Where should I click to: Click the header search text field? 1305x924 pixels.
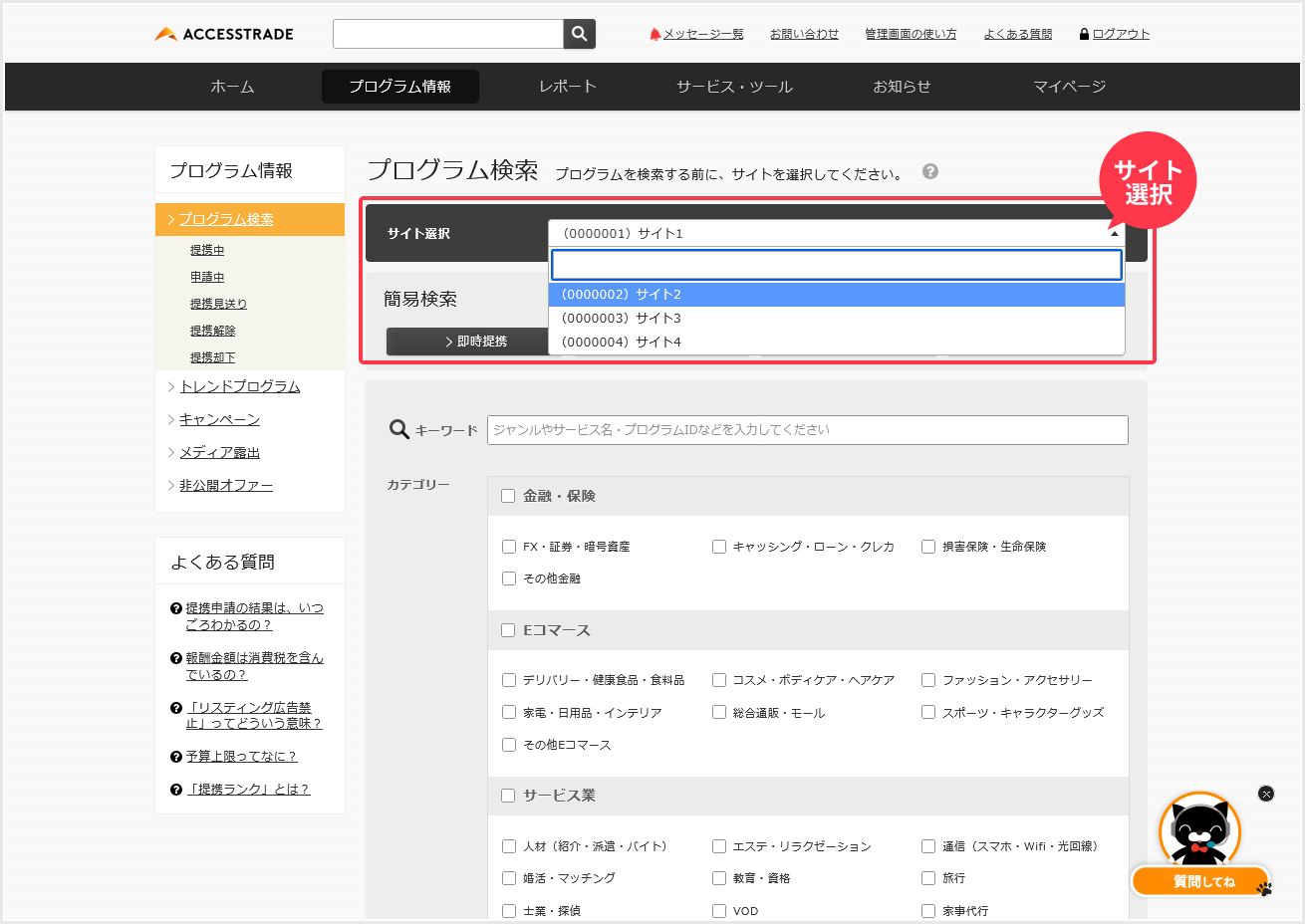pyautogui.click(x=448, y=34)
